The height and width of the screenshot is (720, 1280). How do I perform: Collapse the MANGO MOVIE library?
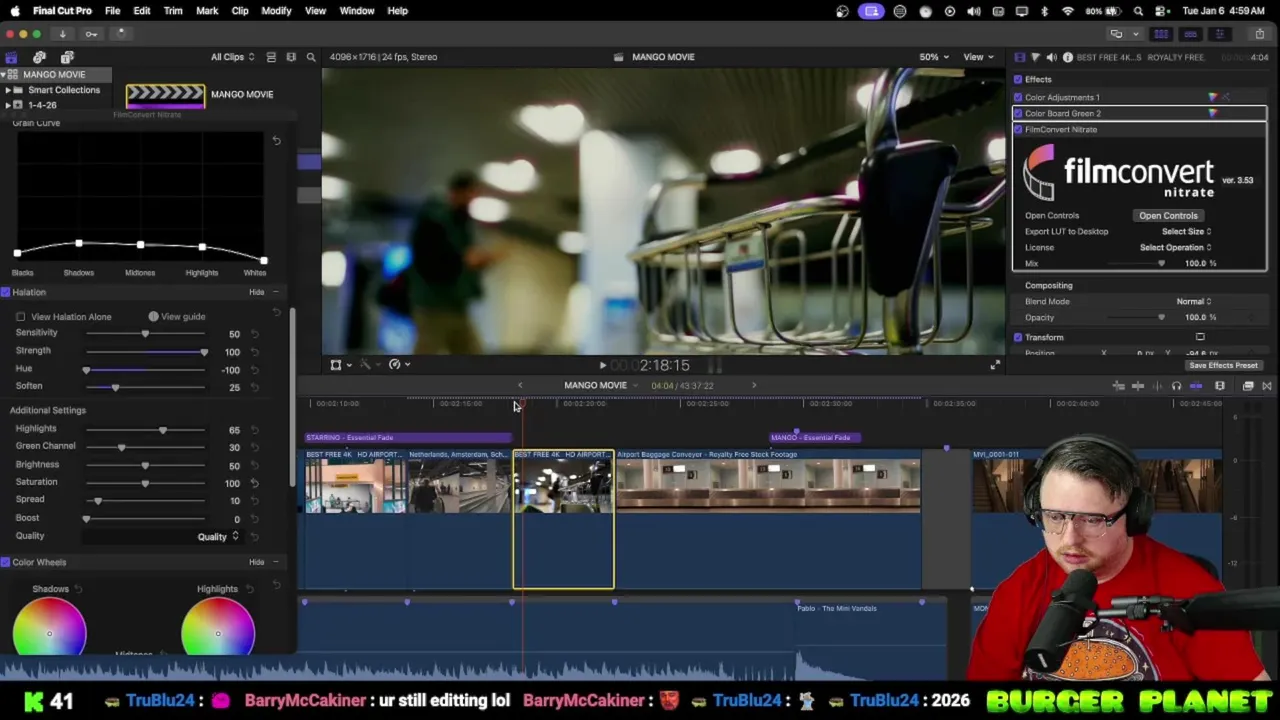pos(3,75)
